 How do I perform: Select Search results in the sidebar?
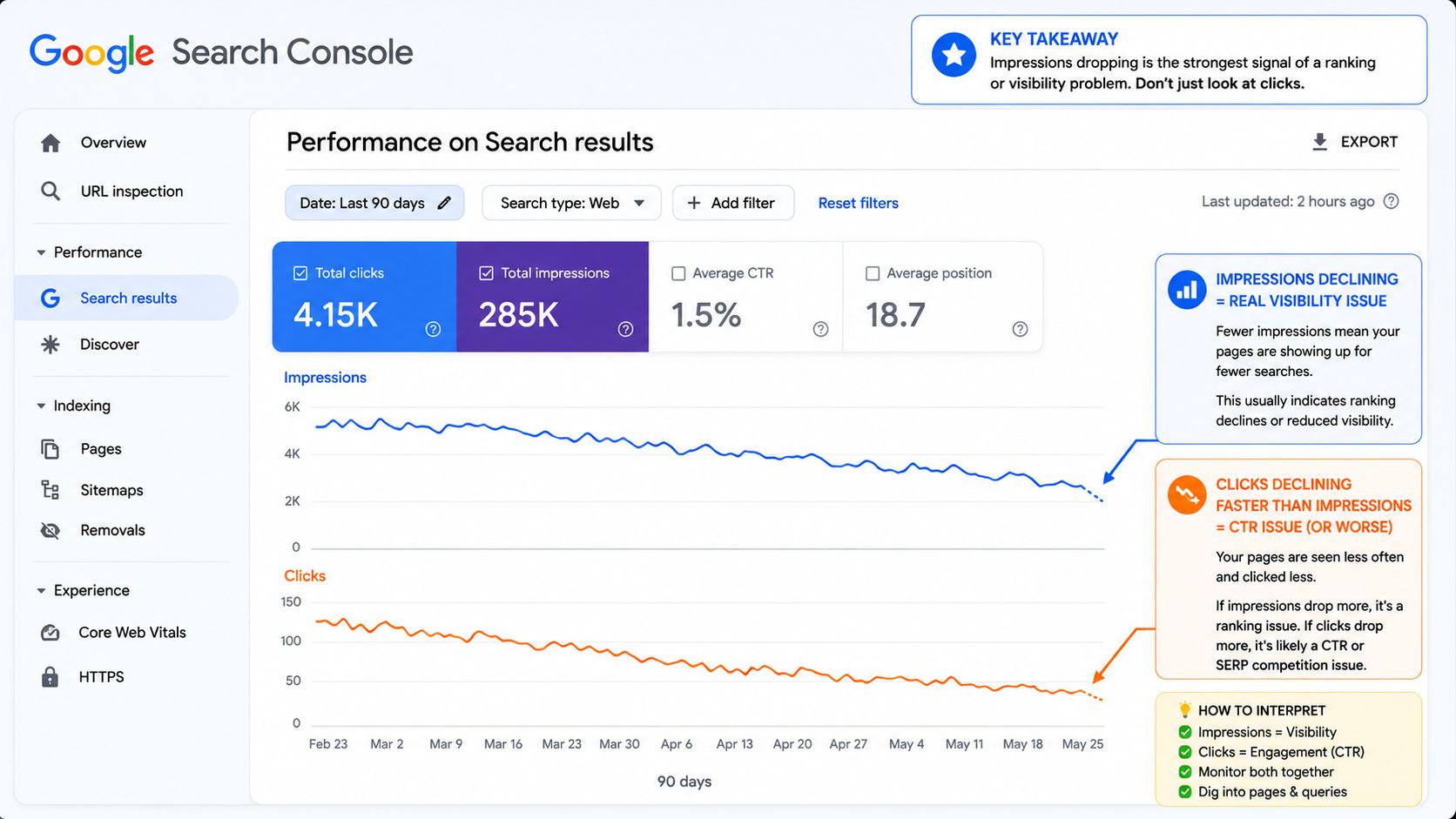[x=126, y=299]
